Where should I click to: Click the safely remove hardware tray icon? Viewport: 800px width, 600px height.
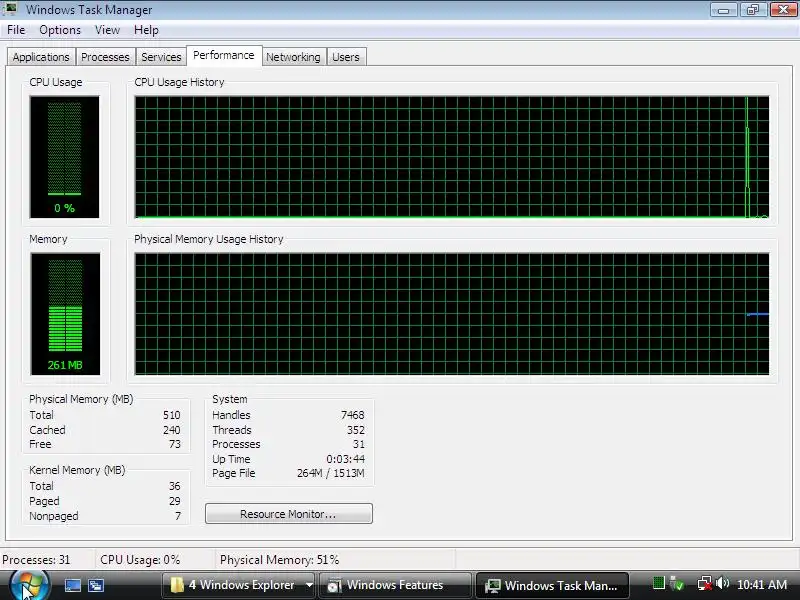tap(677, 583)
